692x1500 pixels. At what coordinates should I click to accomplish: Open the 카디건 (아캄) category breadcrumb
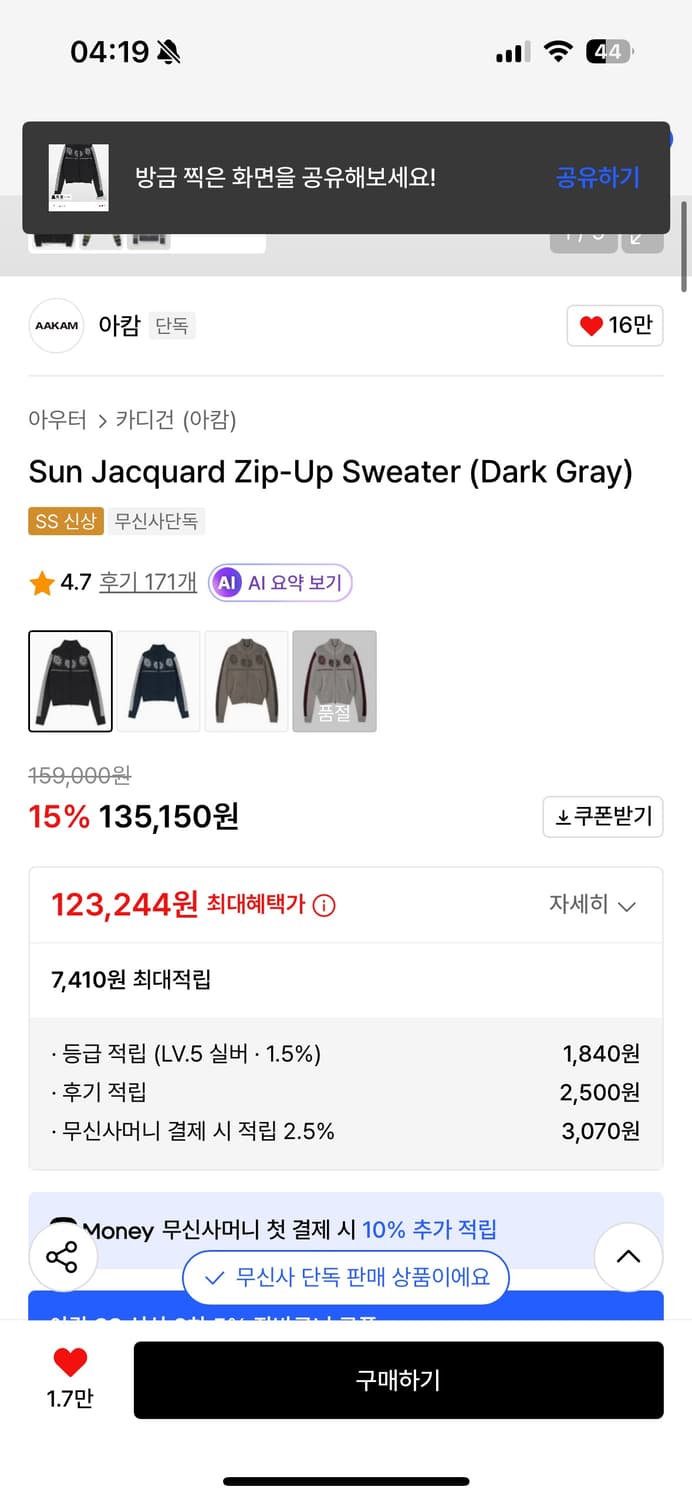(176, 420)
